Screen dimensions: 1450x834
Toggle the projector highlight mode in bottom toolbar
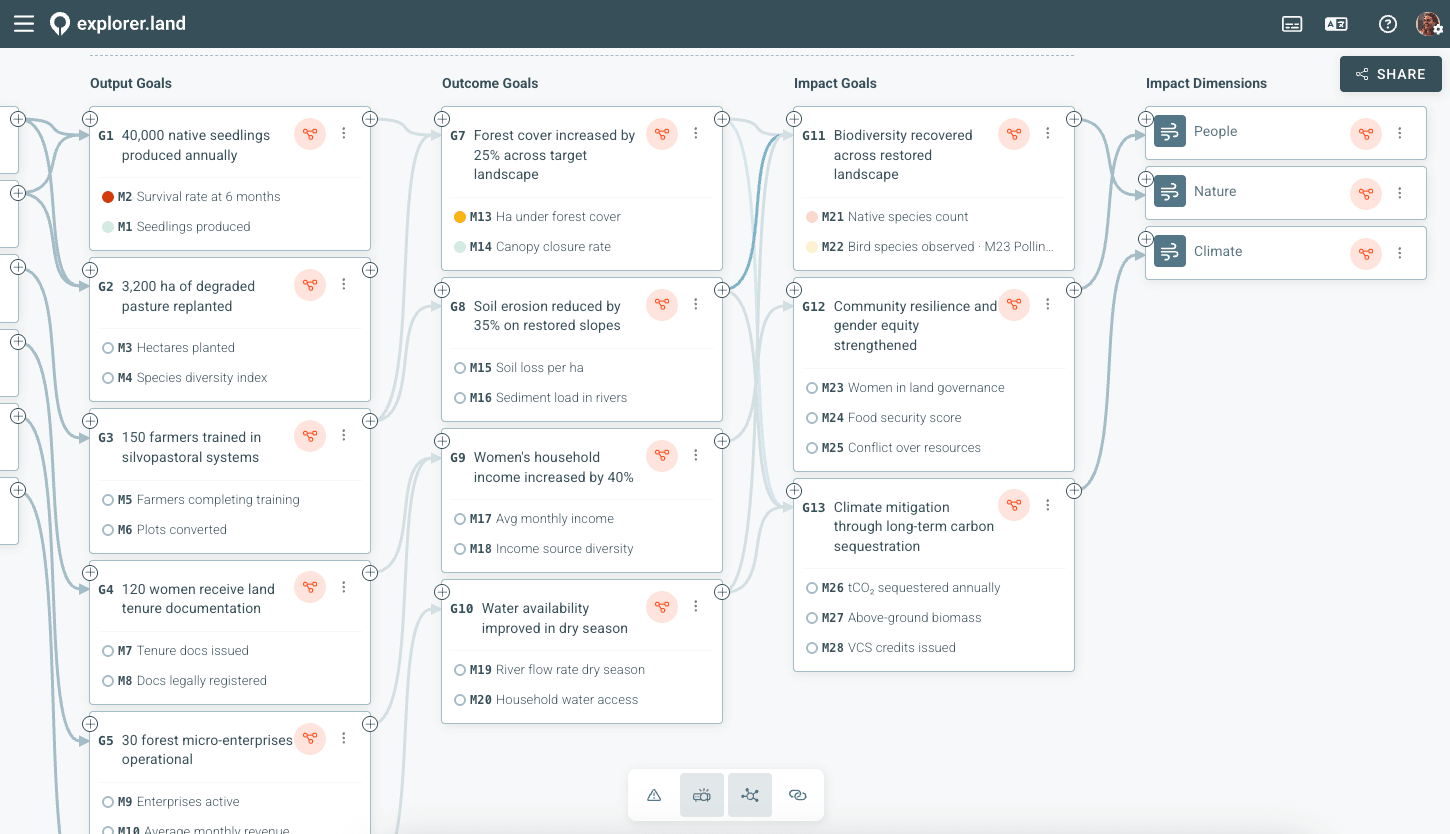(x=702, y=795)
